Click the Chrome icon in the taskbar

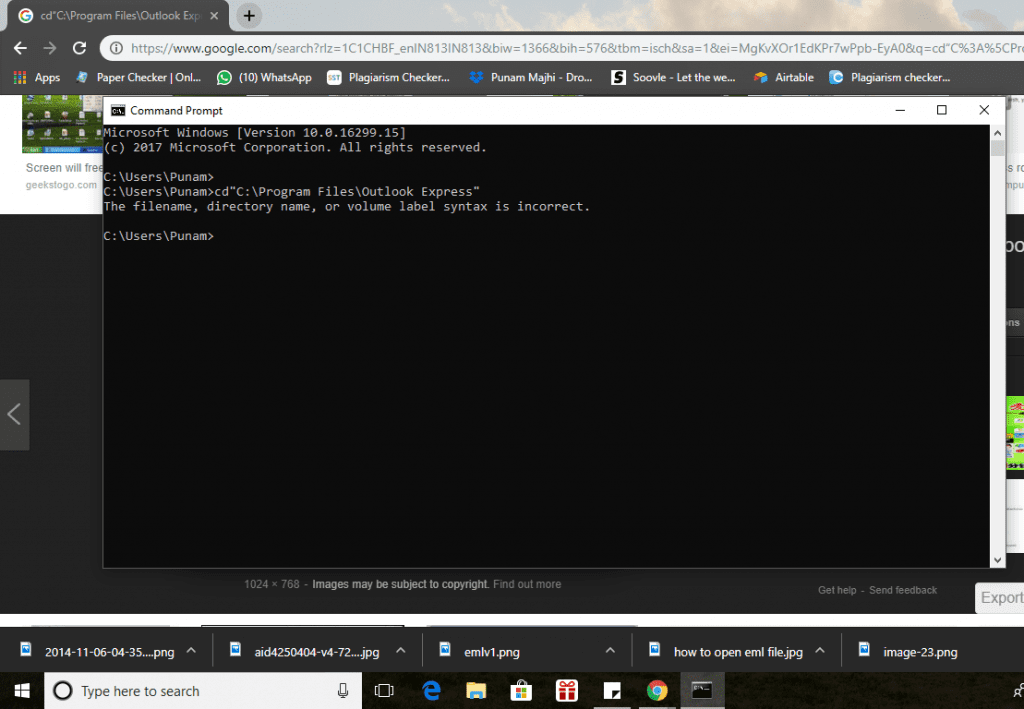(x=657, y=691)
